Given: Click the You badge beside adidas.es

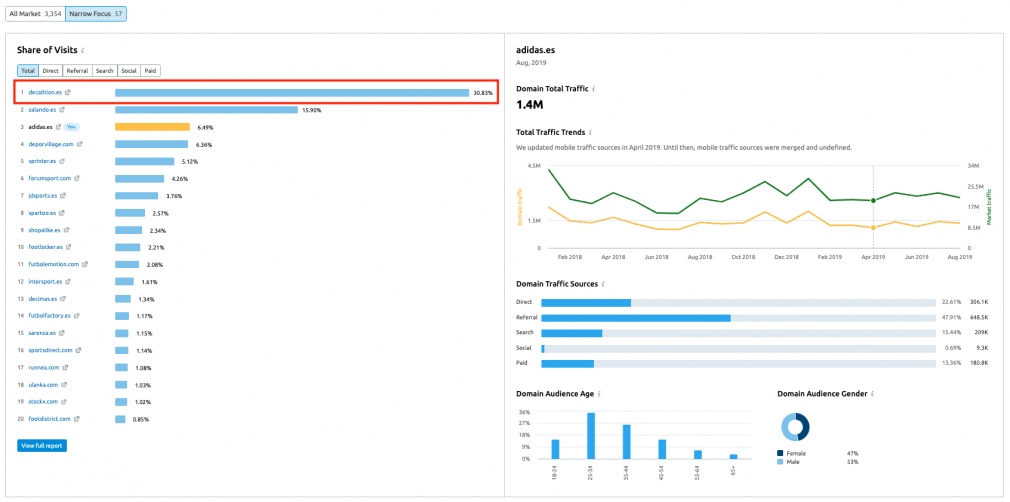Looking at the screenshot, I should 71,127.
